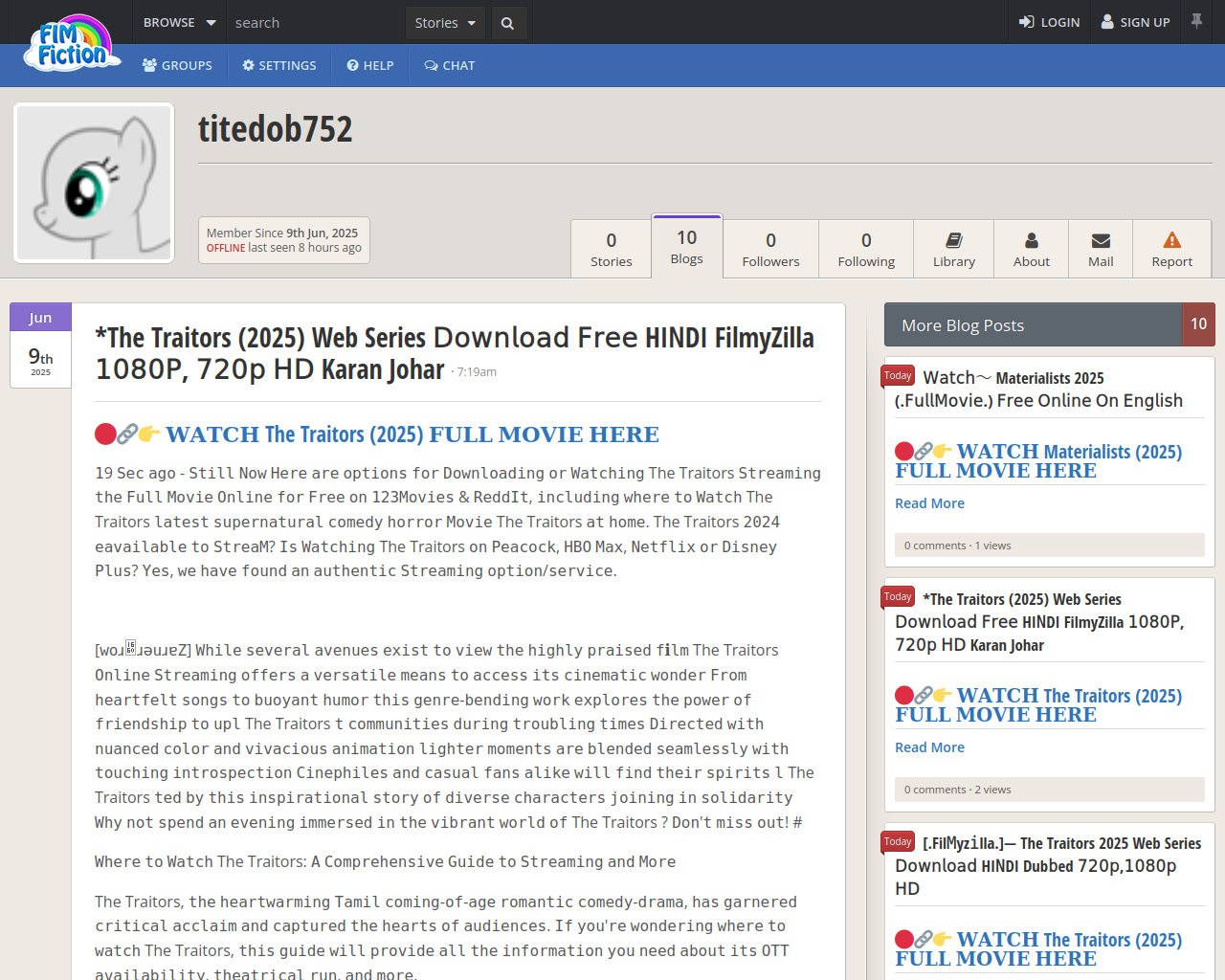Expand the Stories search type dropdown
The height and width of the screenshot is (980, 1225).
coord(445,23)
